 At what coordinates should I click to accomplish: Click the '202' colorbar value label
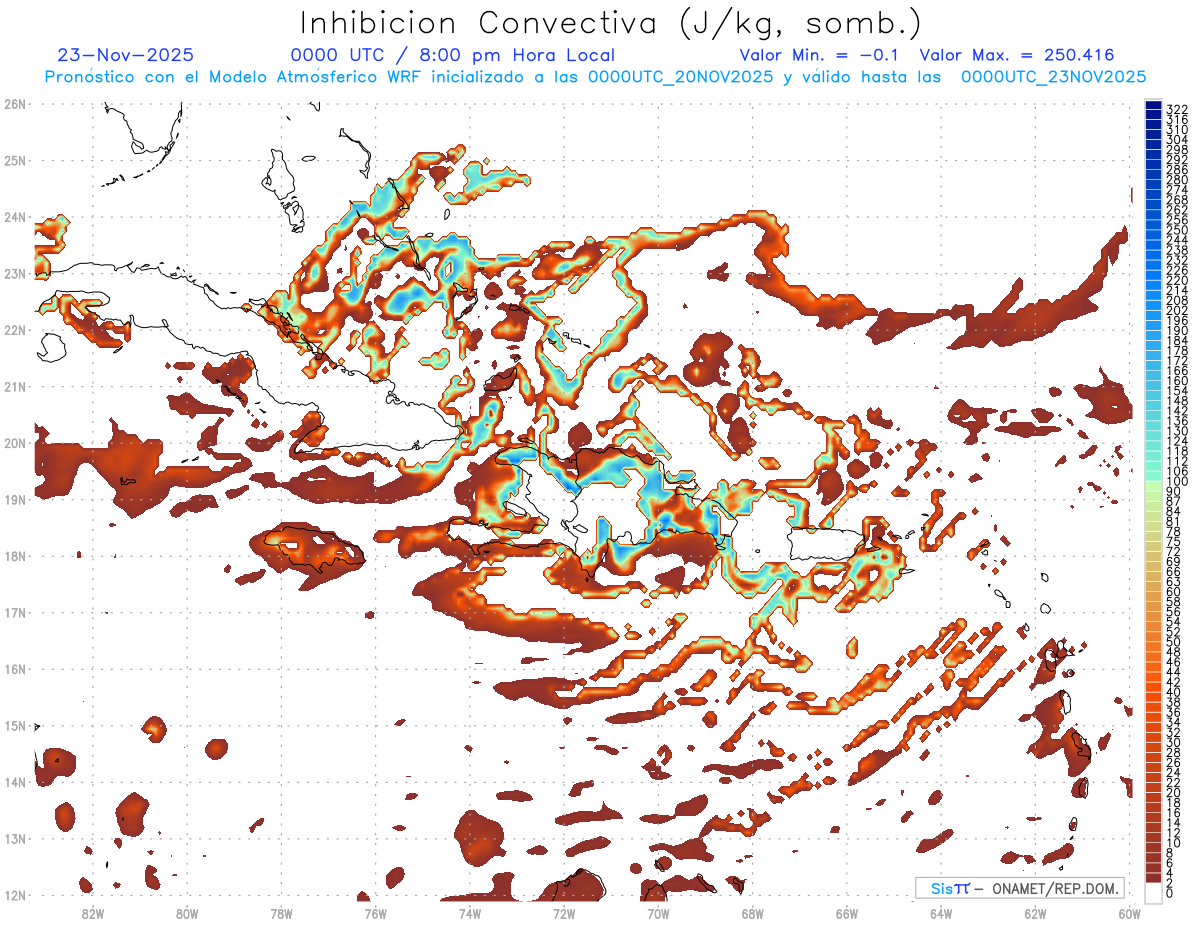pyautogui.click(x=1177, y=311)
